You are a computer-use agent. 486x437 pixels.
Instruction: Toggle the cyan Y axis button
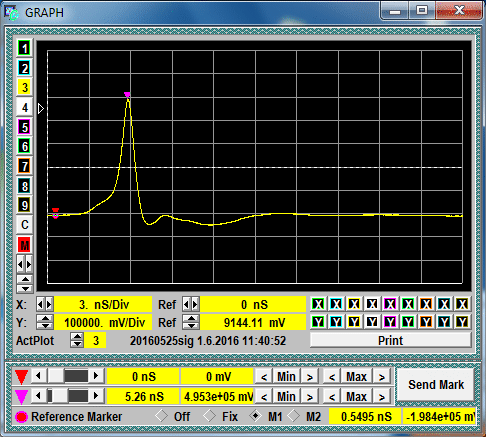click(336, 322)
